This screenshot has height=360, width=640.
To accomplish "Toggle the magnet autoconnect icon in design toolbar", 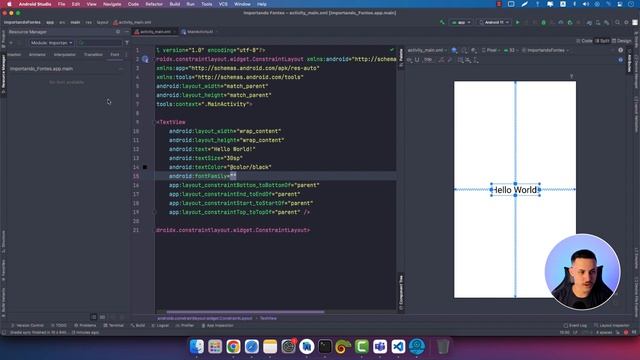I will (x=417, y=60).
